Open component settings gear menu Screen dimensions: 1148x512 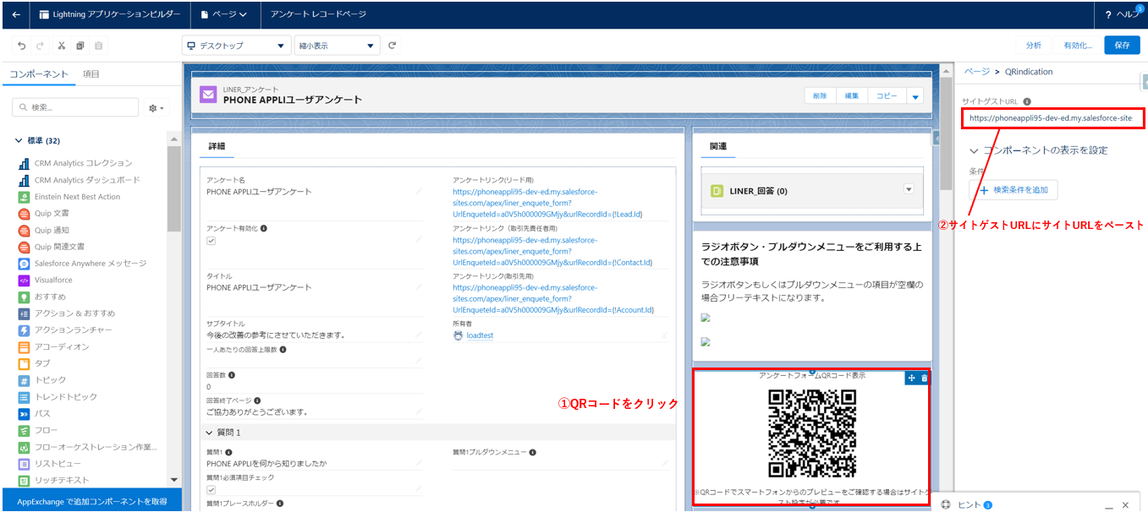(x=157, y=108)
